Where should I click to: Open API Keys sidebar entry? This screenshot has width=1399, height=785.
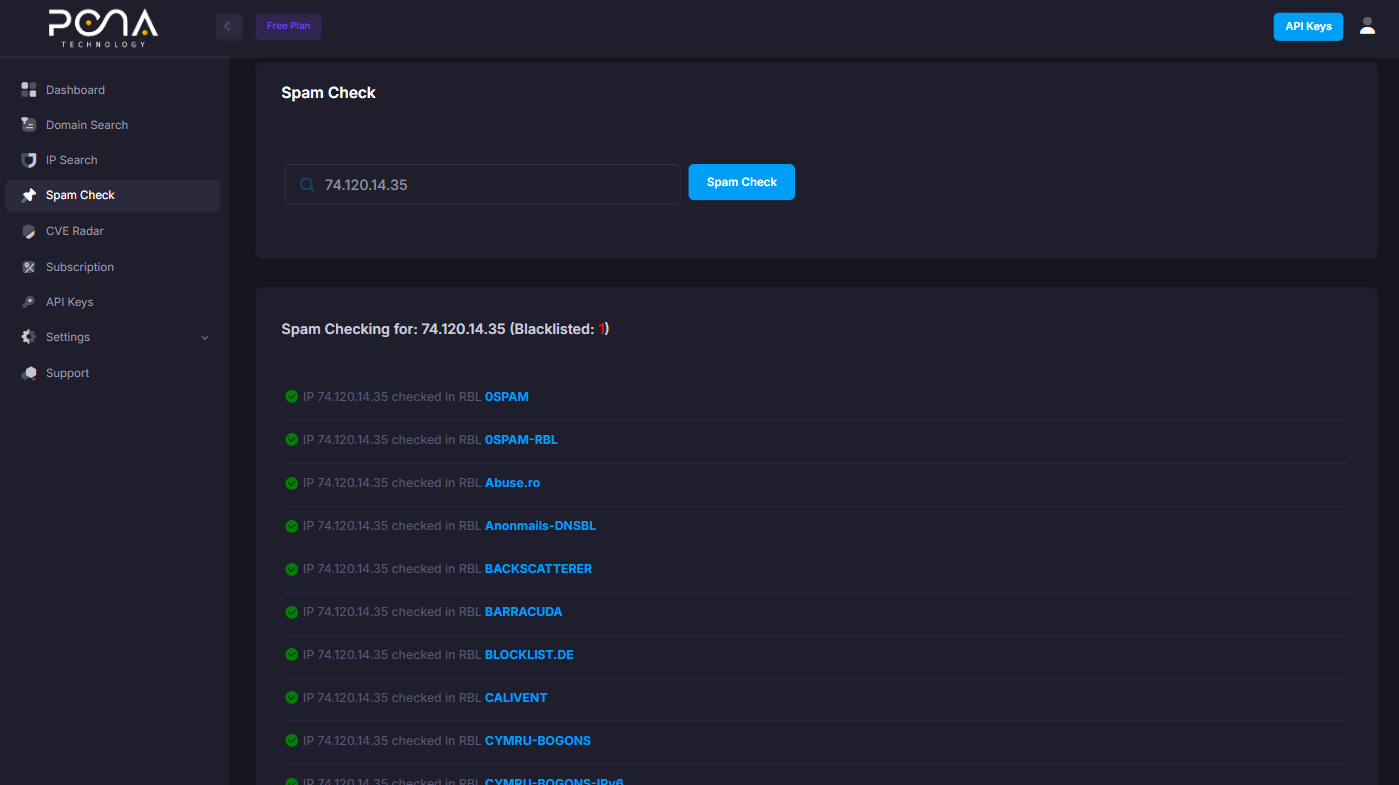(x=113, y=302)
